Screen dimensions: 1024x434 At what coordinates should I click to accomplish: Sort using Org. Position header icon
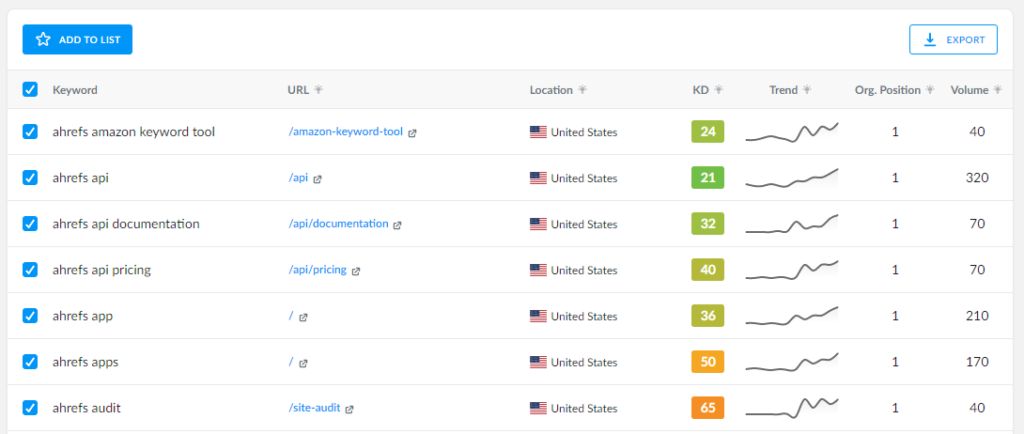click(929, 90)
